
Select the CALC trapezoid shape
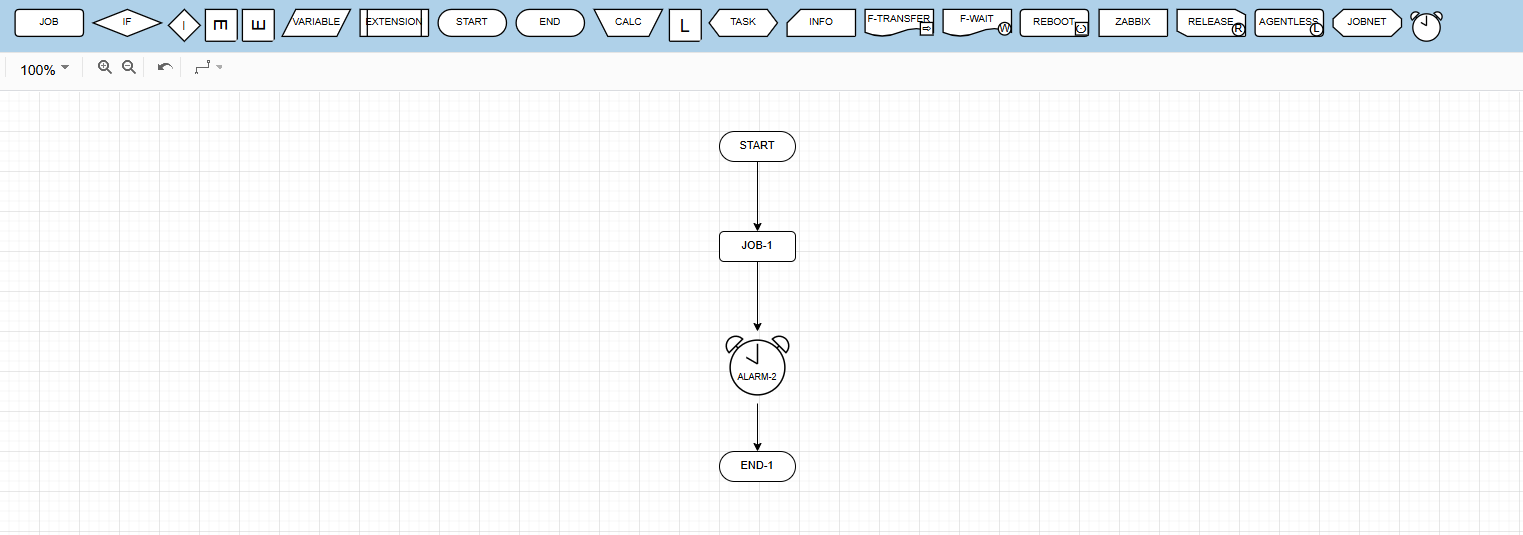628,22
